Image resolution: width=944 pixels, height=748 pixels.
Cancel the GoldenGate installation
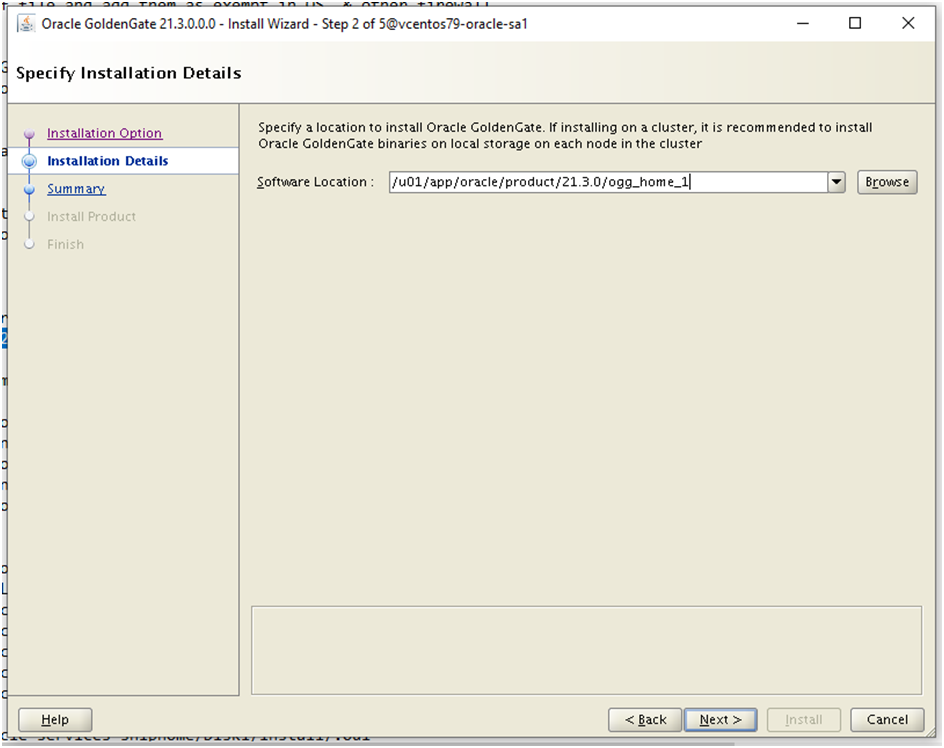coord(887,720)
